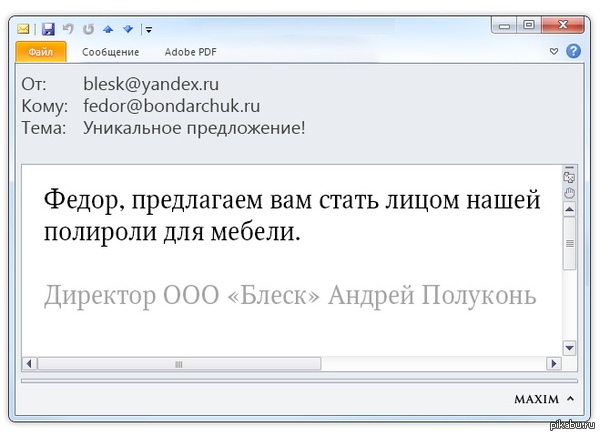
Task: Go to next item with blue down arrow
Action: point(127,29)
